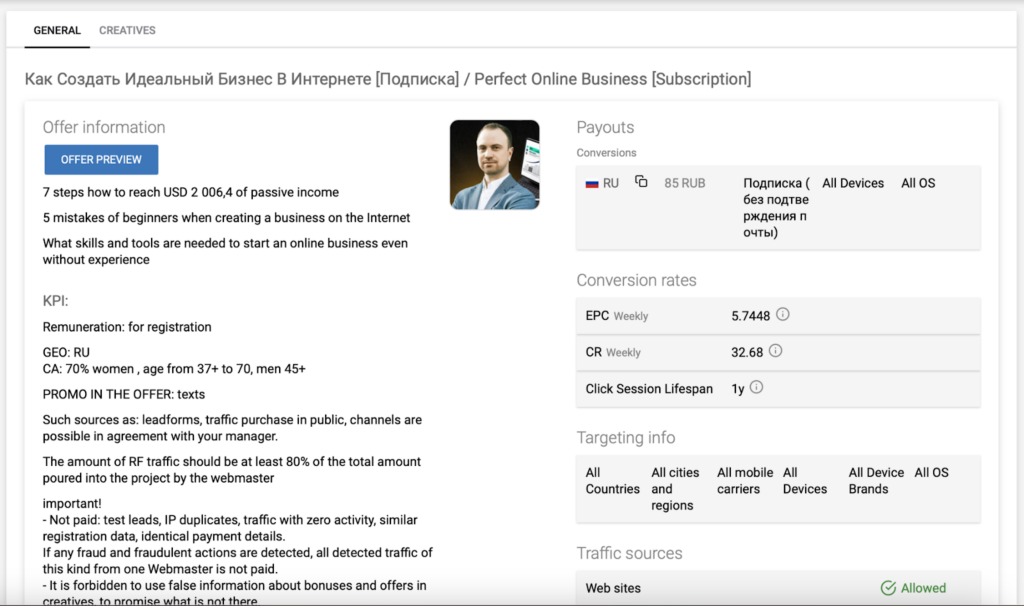Click All Device Brands targeting cell
The width and height of the screenshot is (1024, 606).
tap(876, 481)
